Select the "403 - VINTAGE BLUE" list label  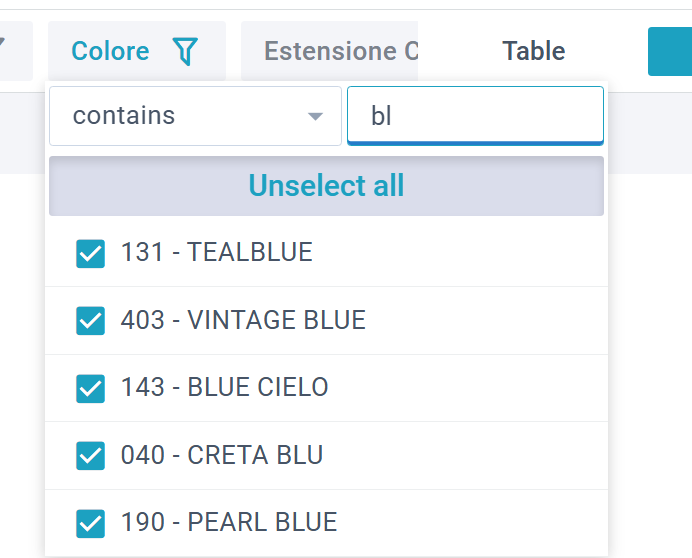coord(243,320)
